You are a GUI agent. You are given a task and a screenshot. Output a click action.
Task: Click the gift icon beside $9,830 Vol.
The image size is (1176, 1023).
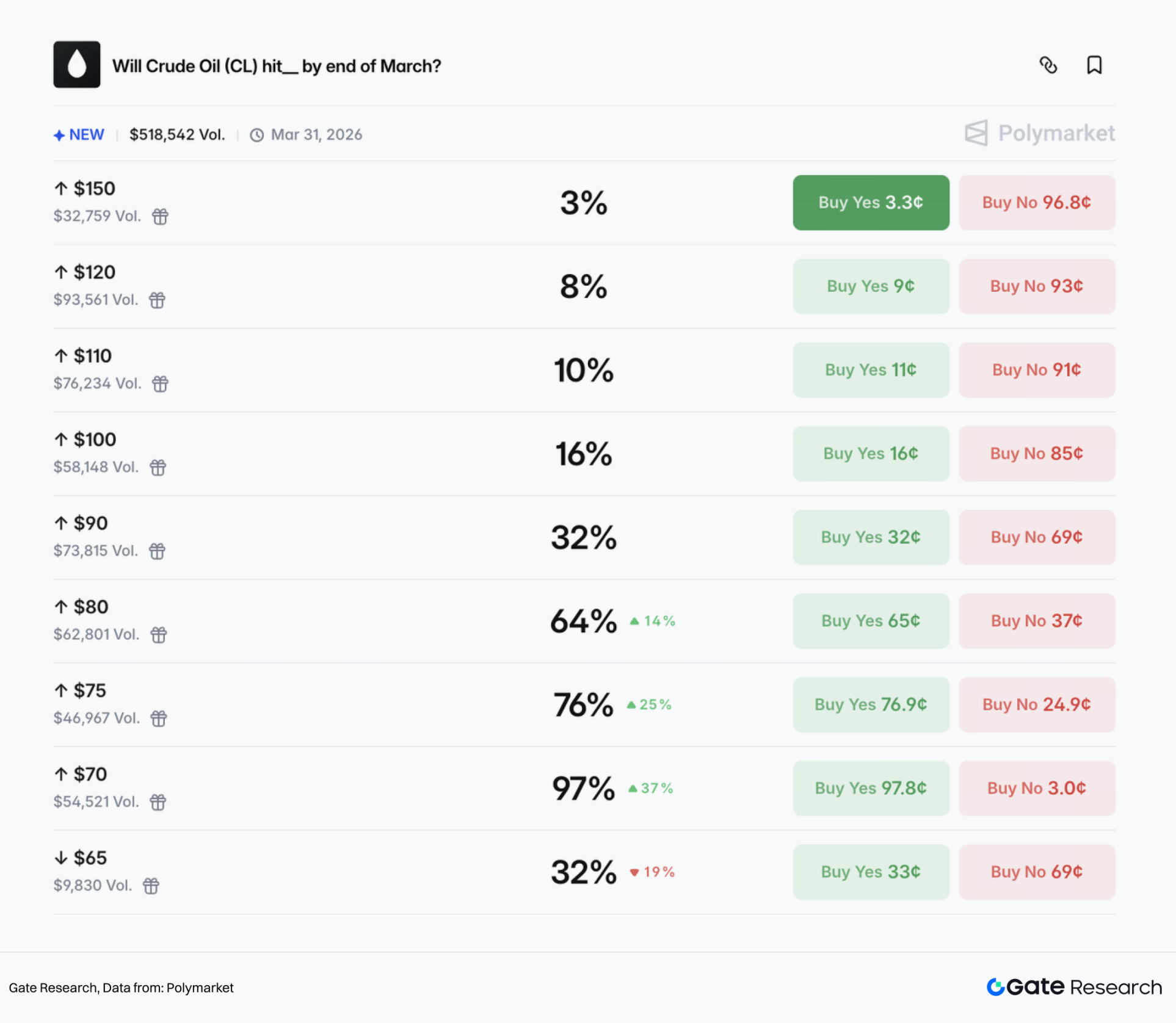pyautogui.click(x=151, y=886)
